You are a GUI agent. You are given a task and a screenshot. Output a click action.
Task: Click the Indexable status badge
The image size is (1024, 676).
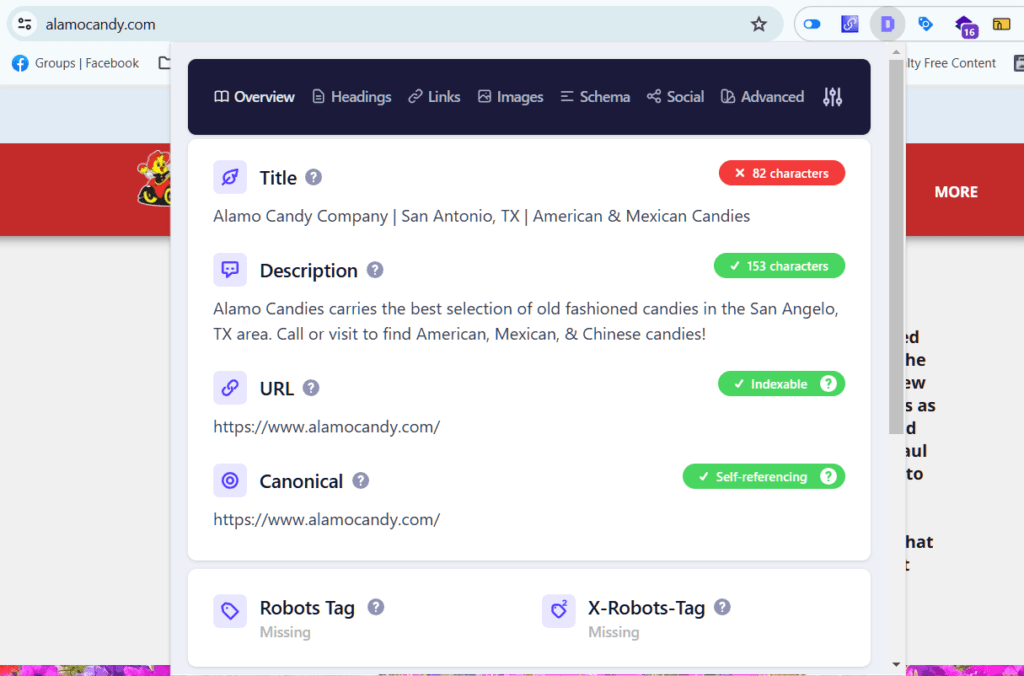[782, 384]
